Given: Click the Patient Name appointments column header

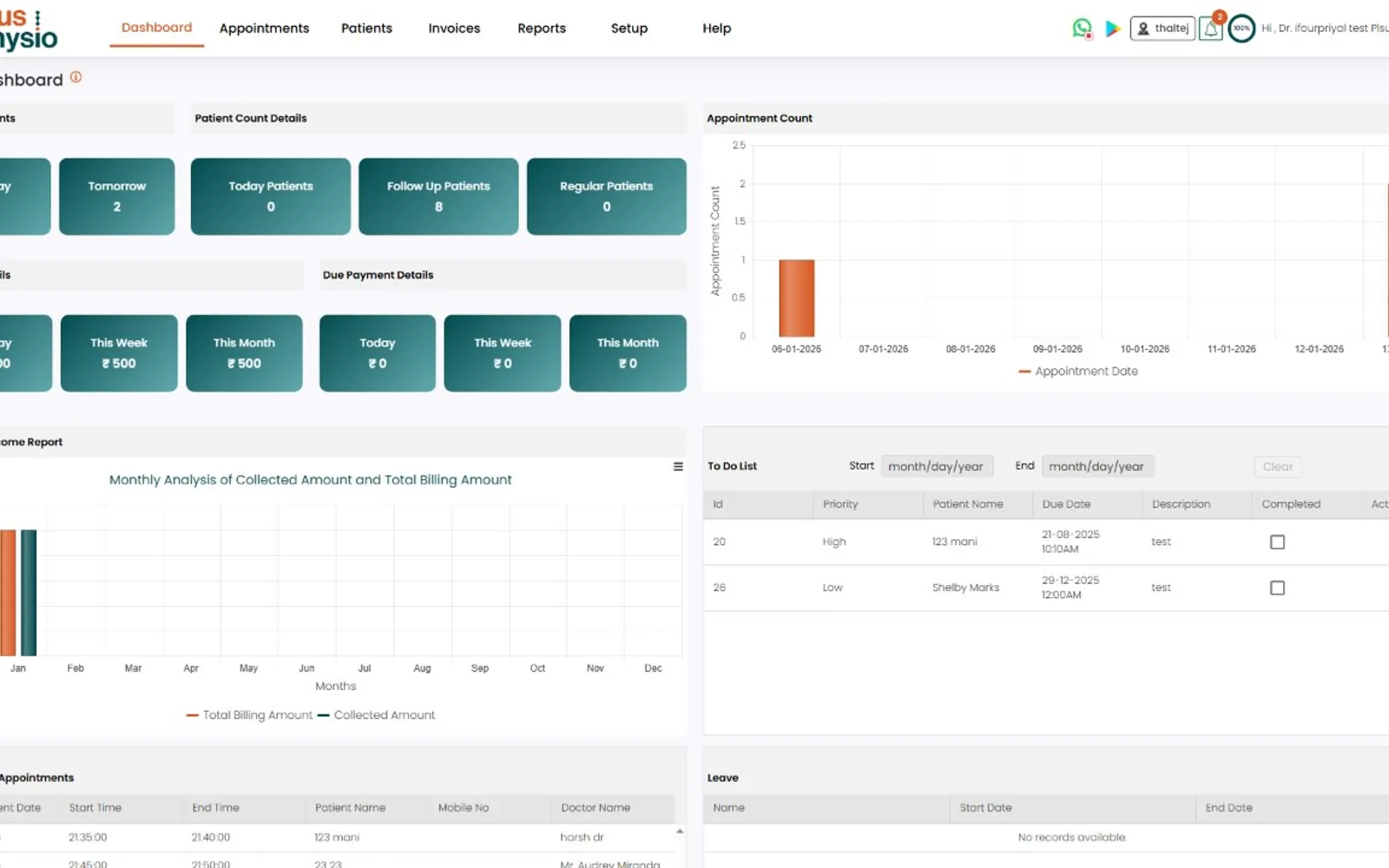Looking at the screenshot, I should click(350, 808).
